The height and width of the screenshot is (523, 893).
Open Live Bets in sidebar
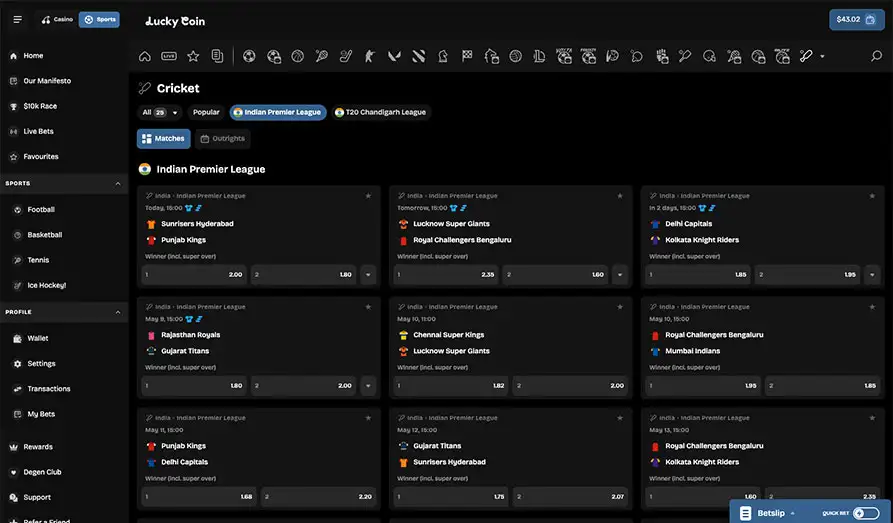[x=38, y=131]
